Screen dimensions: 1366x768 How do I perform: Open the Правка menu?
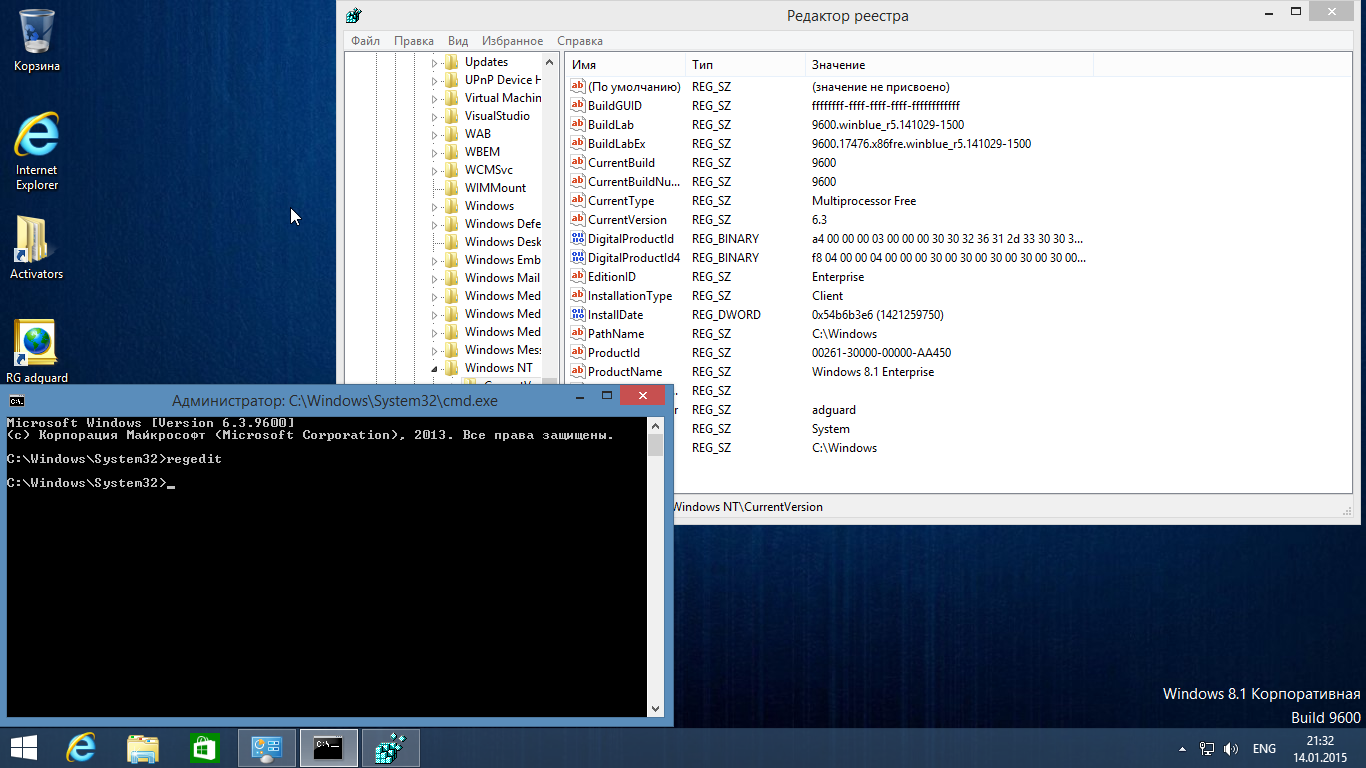pyautogui.click(x=414, y=41)
